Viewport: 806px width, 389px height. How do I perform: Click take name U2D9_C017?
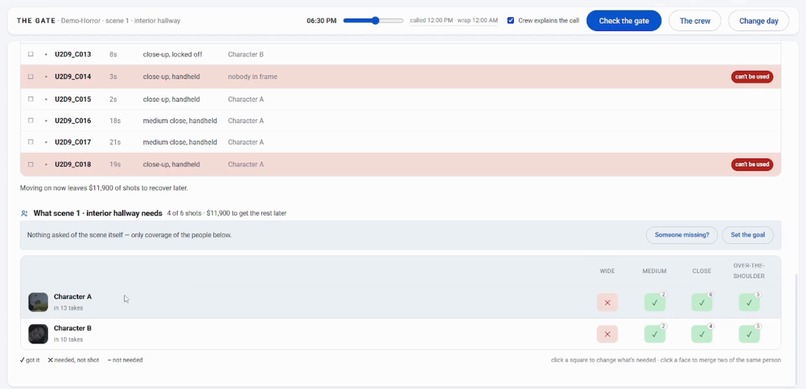(x=72, y=142)
